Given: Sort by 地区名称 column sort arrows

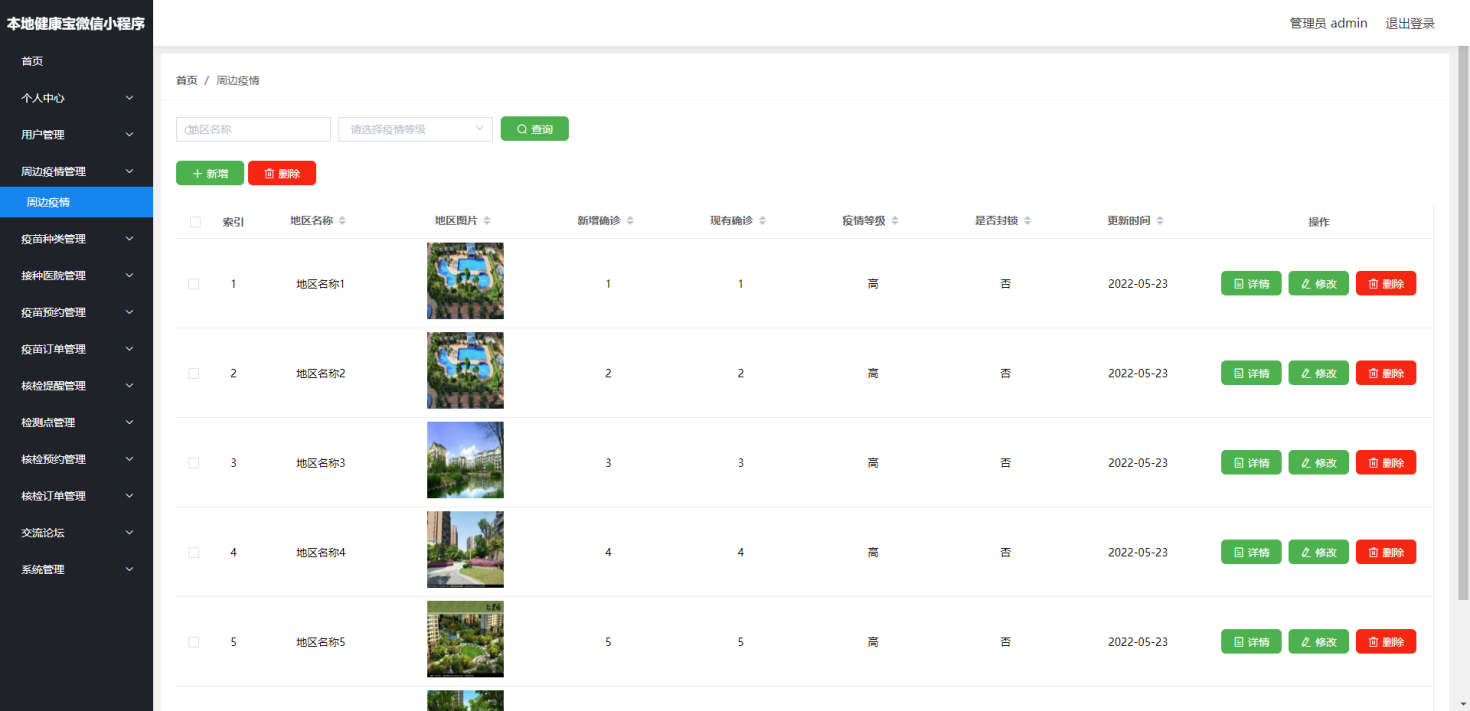Looking at the screenshot, I should [342, 221].
